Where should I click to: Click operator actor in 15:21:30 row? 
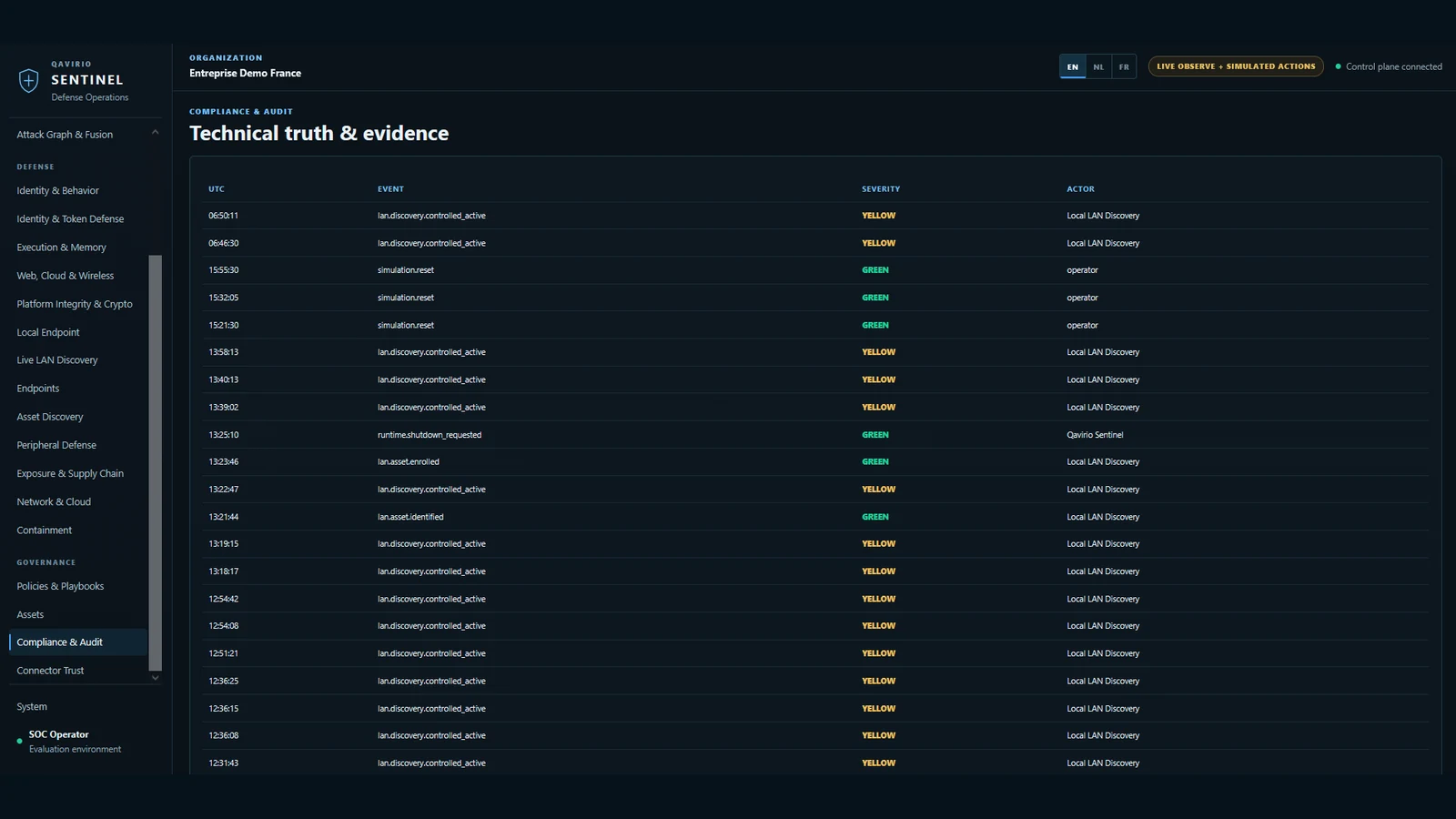[1083, 325]
